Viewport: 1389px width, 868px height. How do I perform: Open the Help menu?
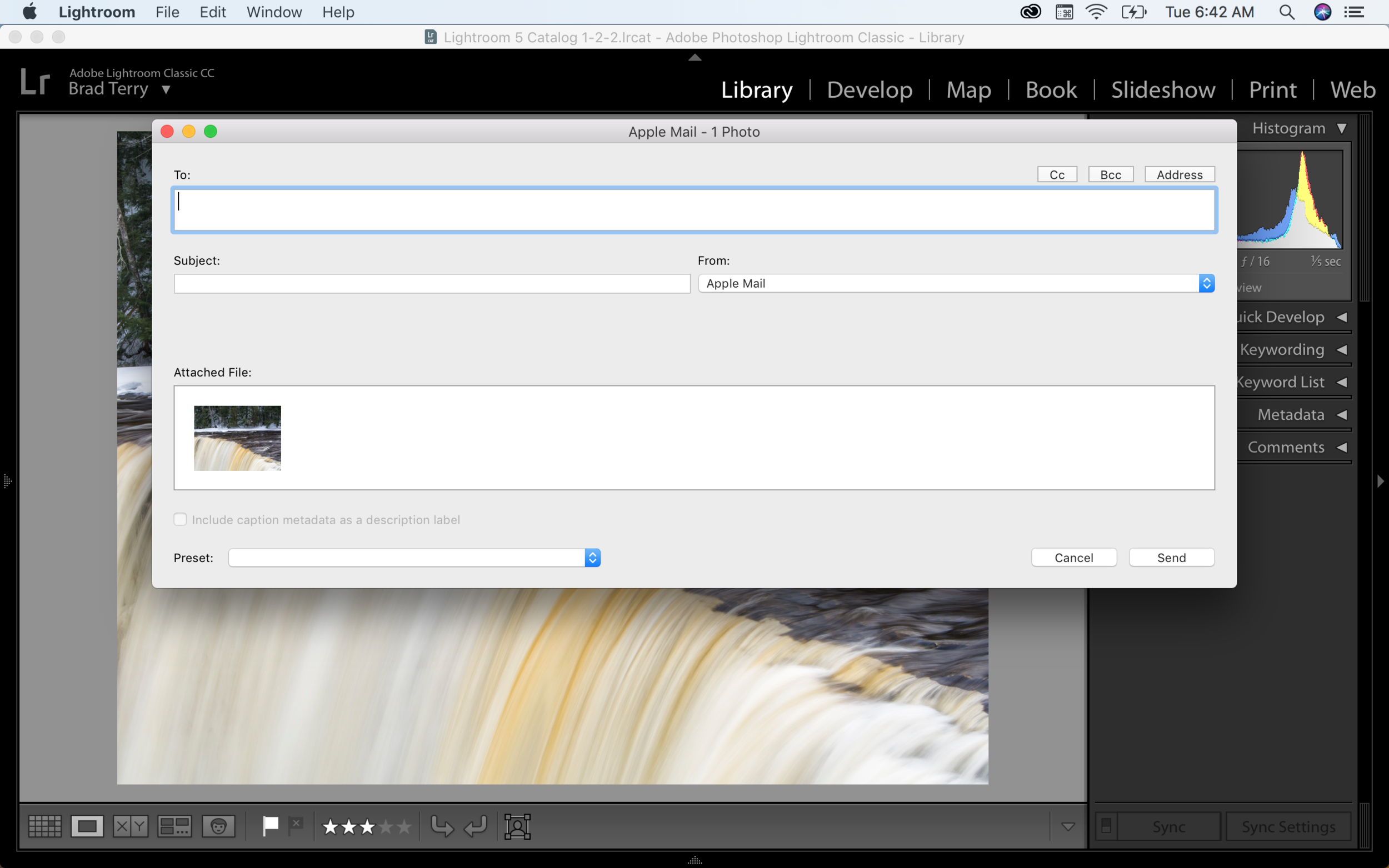(x=338, y=12)
